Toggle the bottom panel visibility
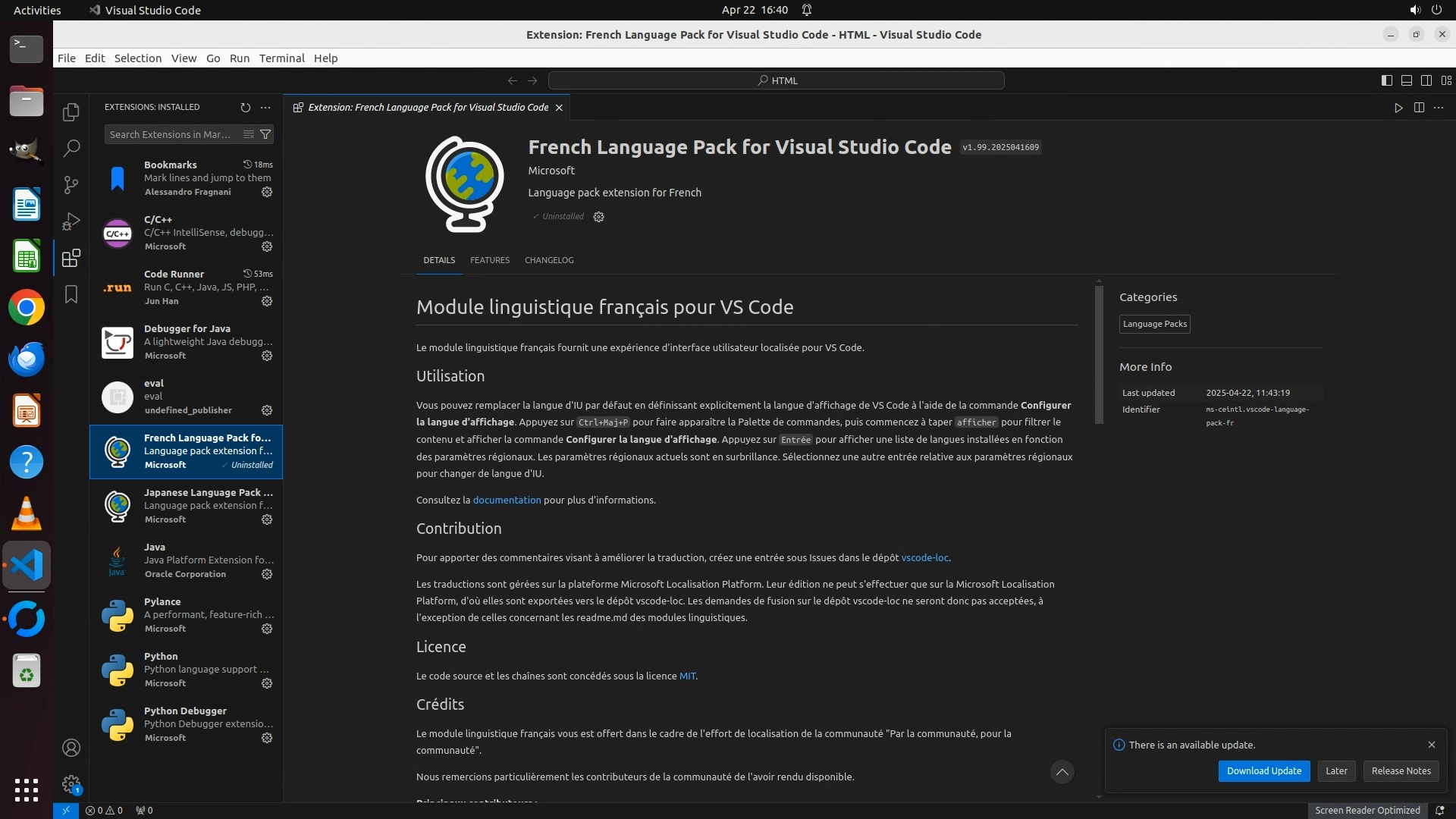Image resolution: width=1456 pixels, height=819 pixels. coord(1406,80)
